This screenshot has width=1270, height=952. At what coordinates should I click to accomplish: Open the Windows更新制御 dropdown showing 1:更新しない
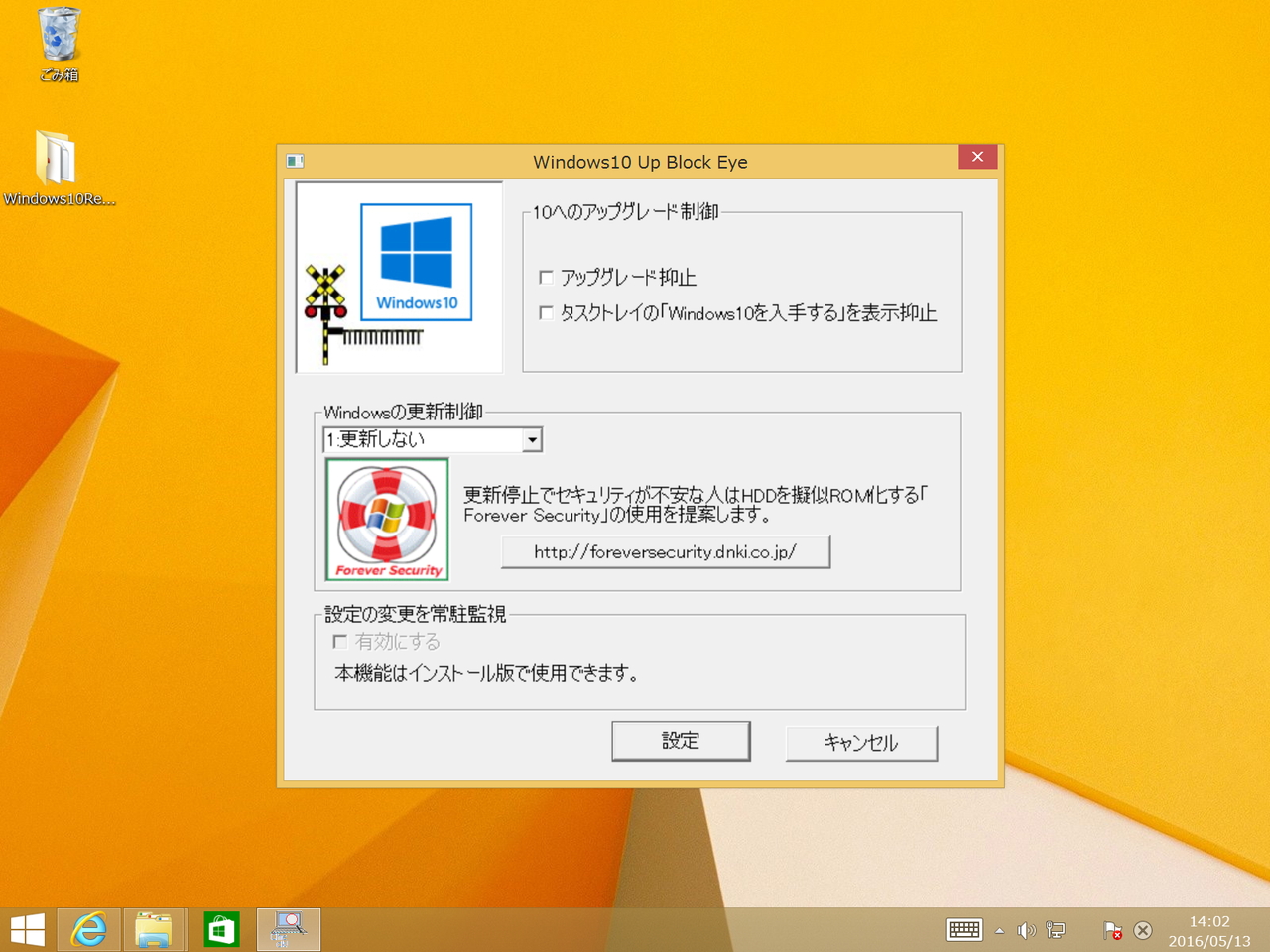pos(532,439)
